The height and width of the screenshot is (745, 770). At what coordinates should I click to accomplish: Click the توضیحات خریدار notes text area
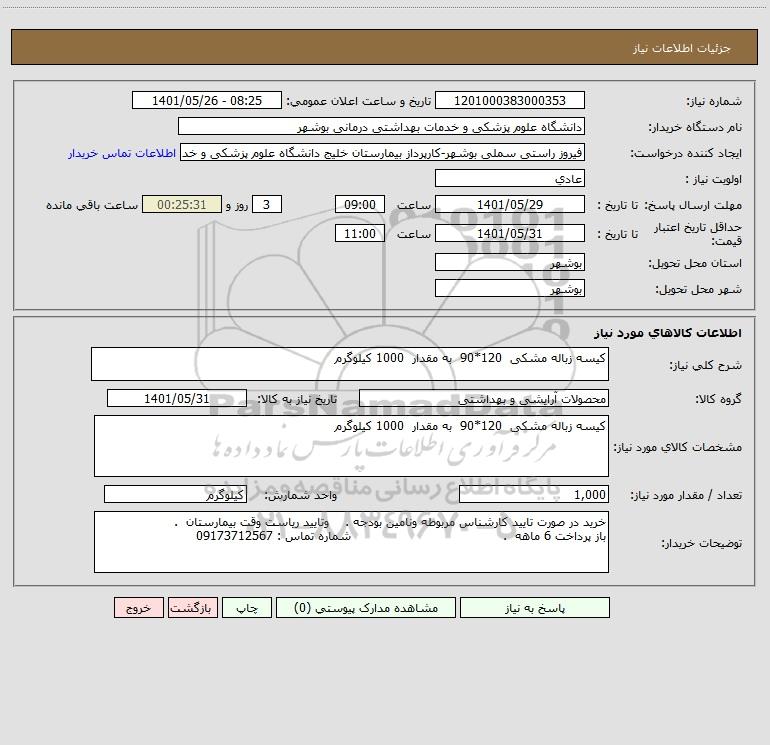click(351, 542)
